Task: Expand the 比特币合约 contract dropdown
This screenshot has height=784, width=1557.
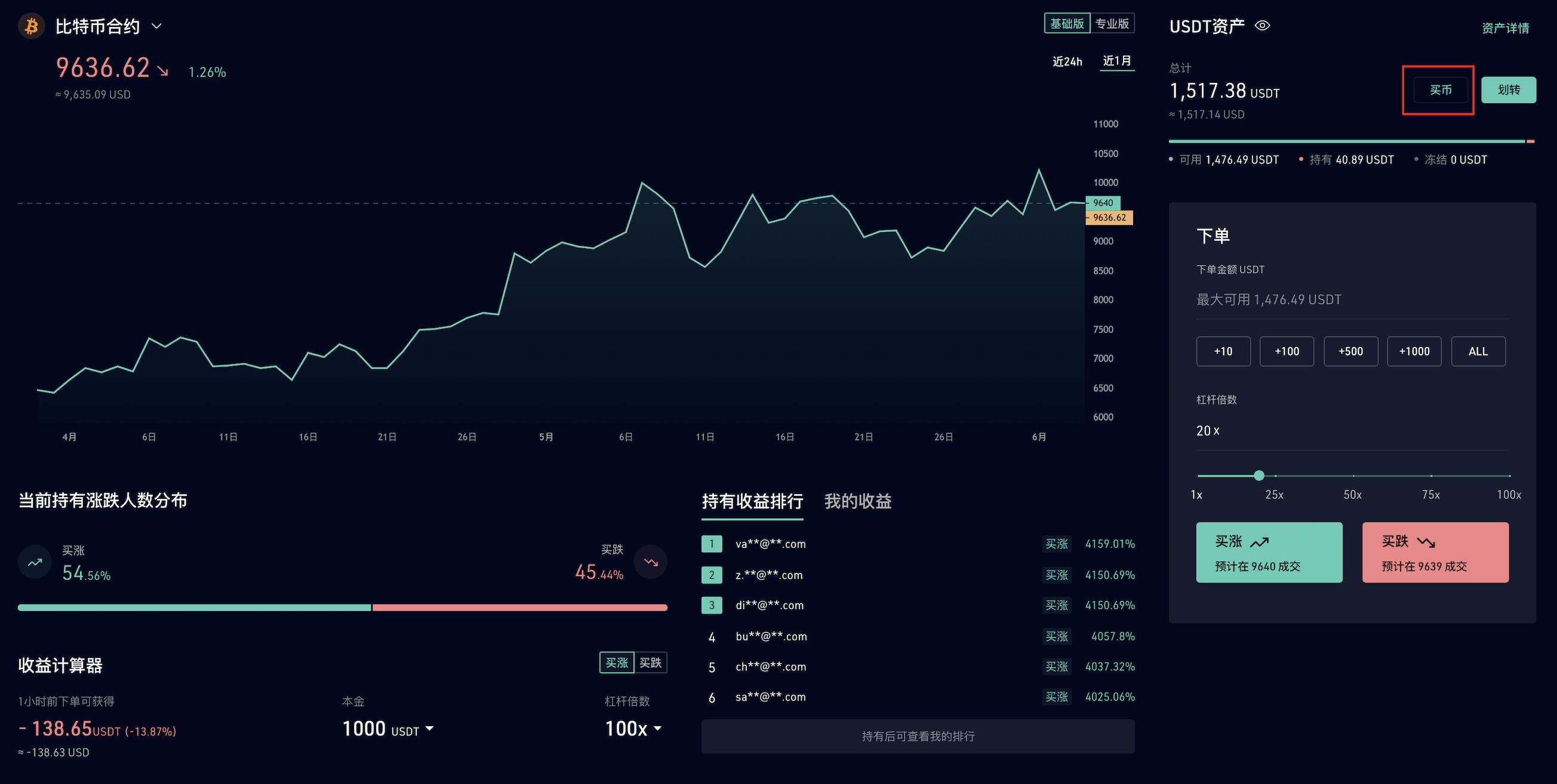Action: click(156, 26)
